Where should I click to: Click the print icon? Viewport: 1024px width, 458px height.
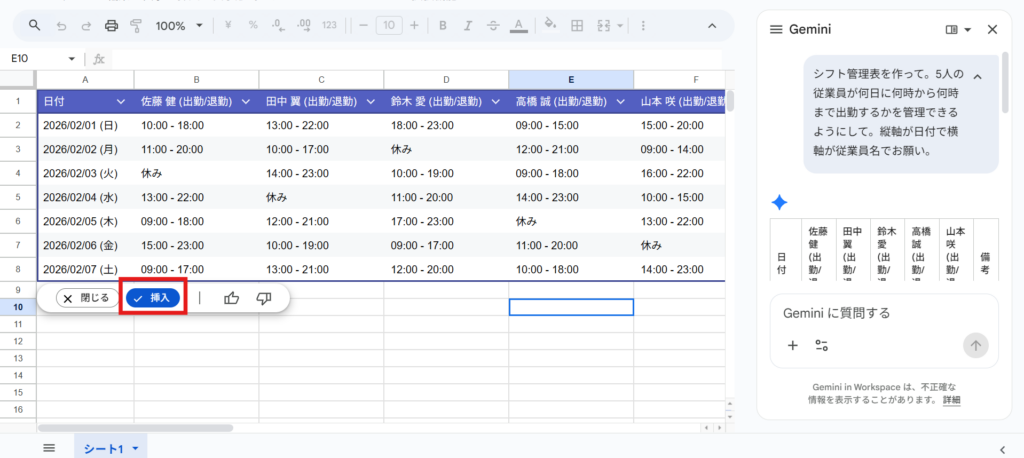coord(112,25)
